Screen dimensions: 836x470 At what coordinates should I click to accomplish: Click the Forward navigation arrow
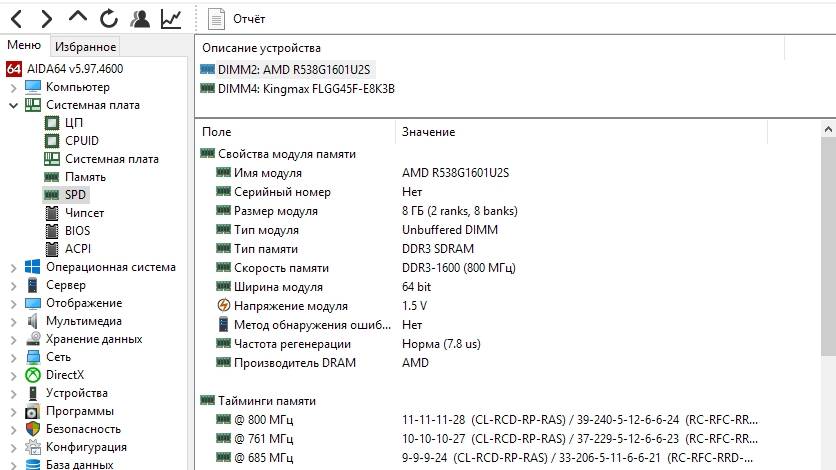click(x=47, y=18)
